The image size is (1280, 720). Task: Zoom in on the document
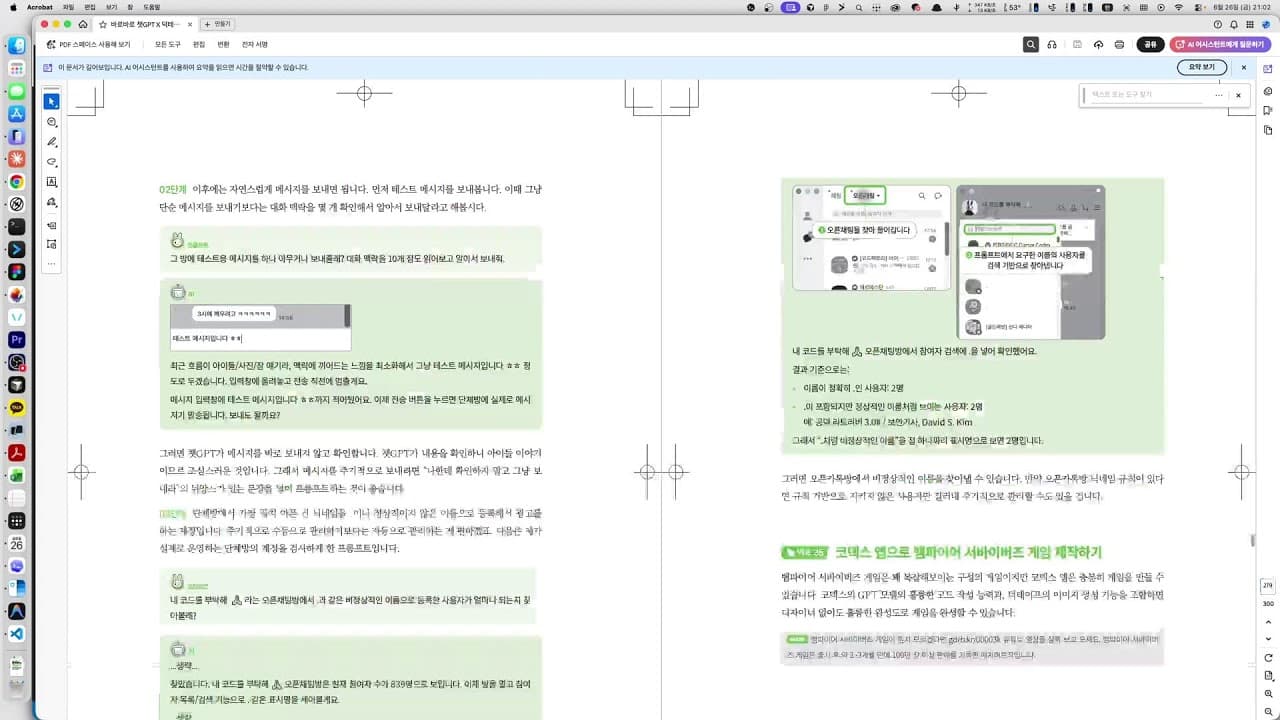pyautogui.click(x=1268, y=694)
